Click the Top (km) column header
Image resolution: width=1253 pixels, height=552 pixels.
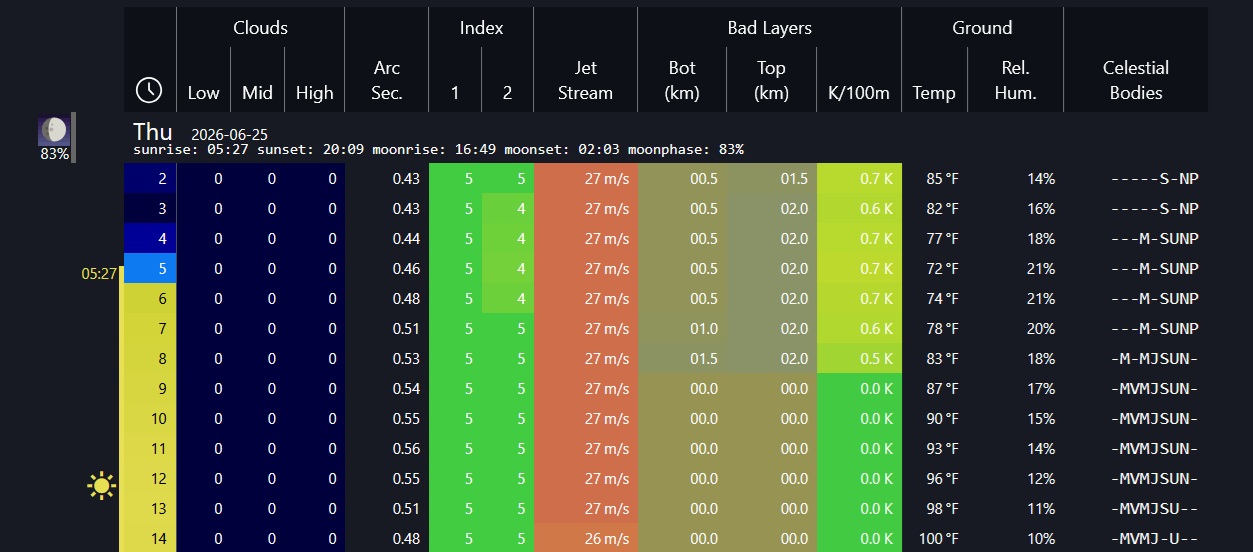click(771, 80)
